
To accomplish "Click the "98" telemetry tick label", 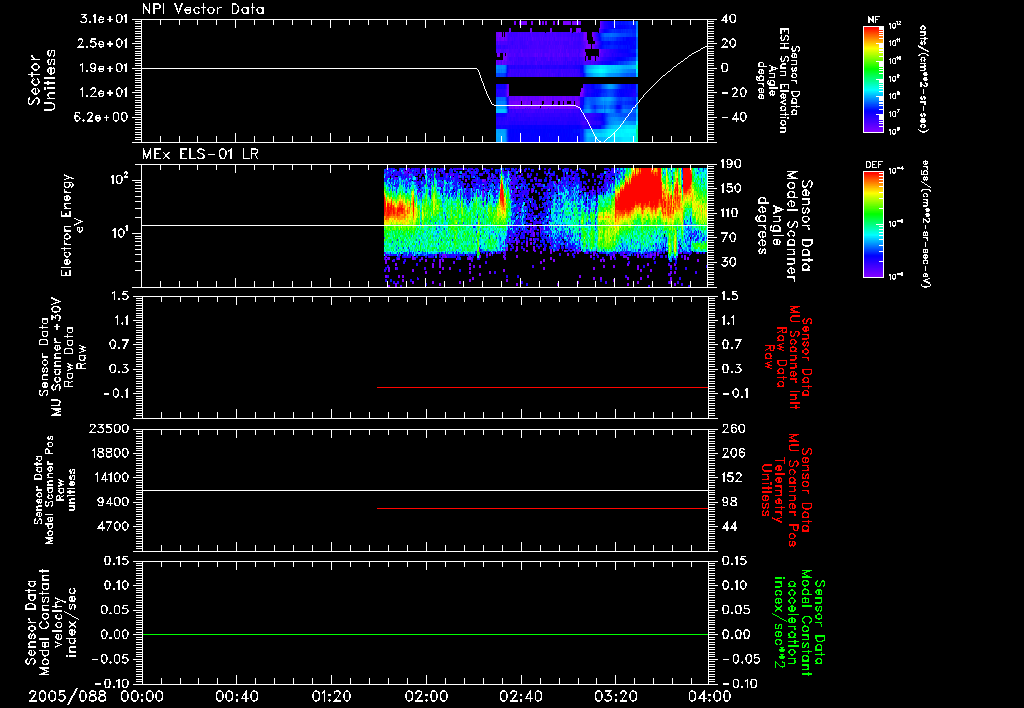I will click(x=729, y=502).
